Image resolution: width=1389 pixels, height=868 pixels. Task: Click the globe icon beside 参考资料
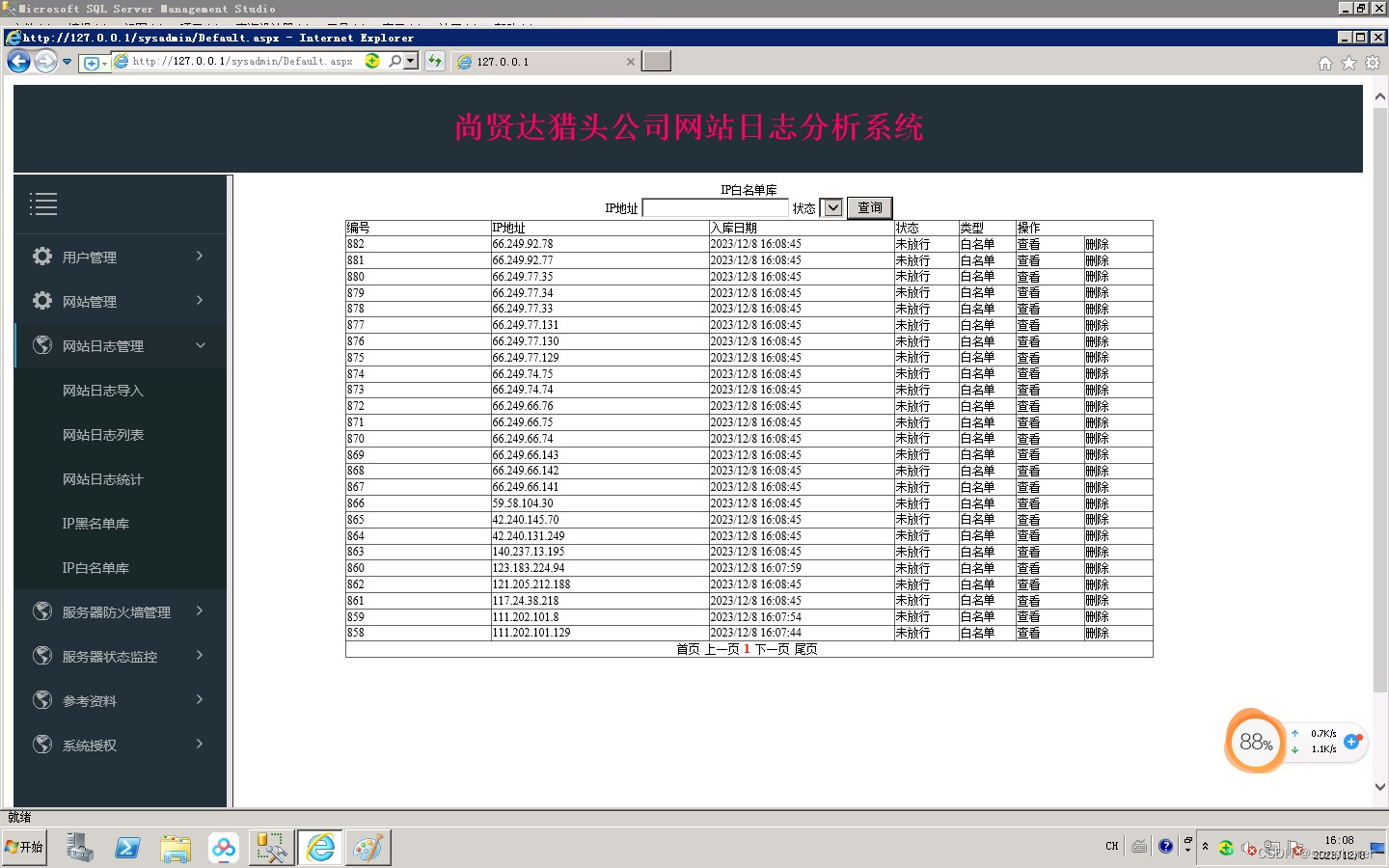(42, 700)
